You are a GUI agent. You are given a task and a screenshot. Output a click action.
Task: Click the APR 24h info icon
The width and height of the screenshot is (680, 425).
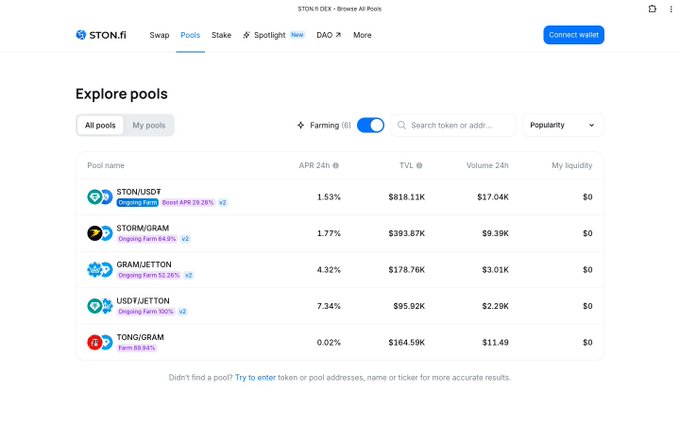(336, 165)
